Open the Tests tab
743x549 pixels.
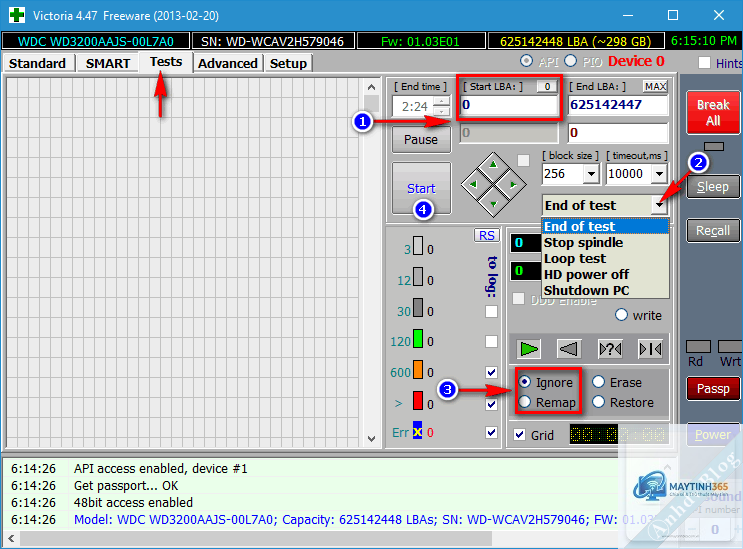[x=166, y=62]
